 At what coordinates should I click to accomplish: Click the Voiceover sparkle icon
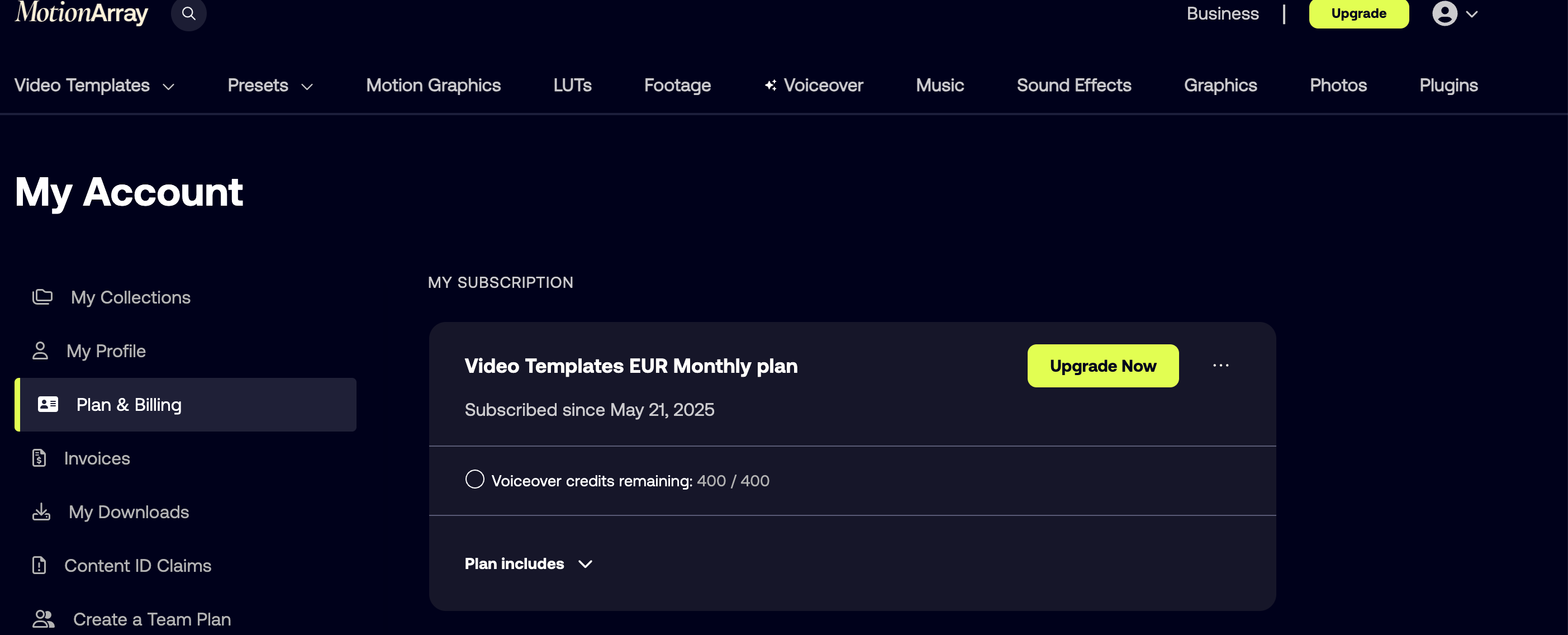[770, 85]
